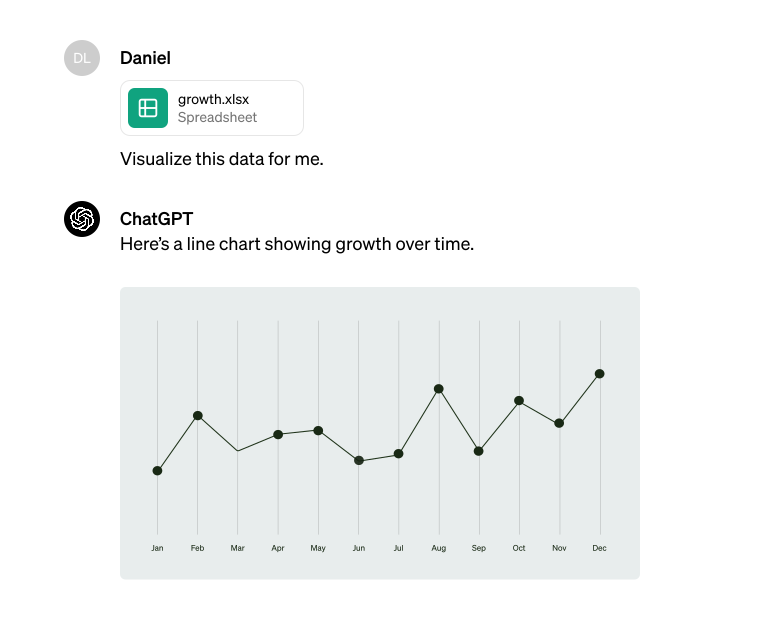Click the 'Visualize this data for me' message
Image resolution: width=760 pixels, height=628 pixels.
(x=222, y=158)
